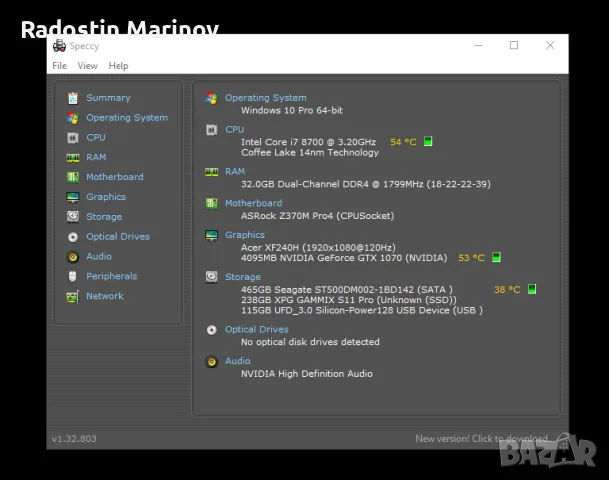
Task: Click 'New version! Click to download' link
Action: 484,439
